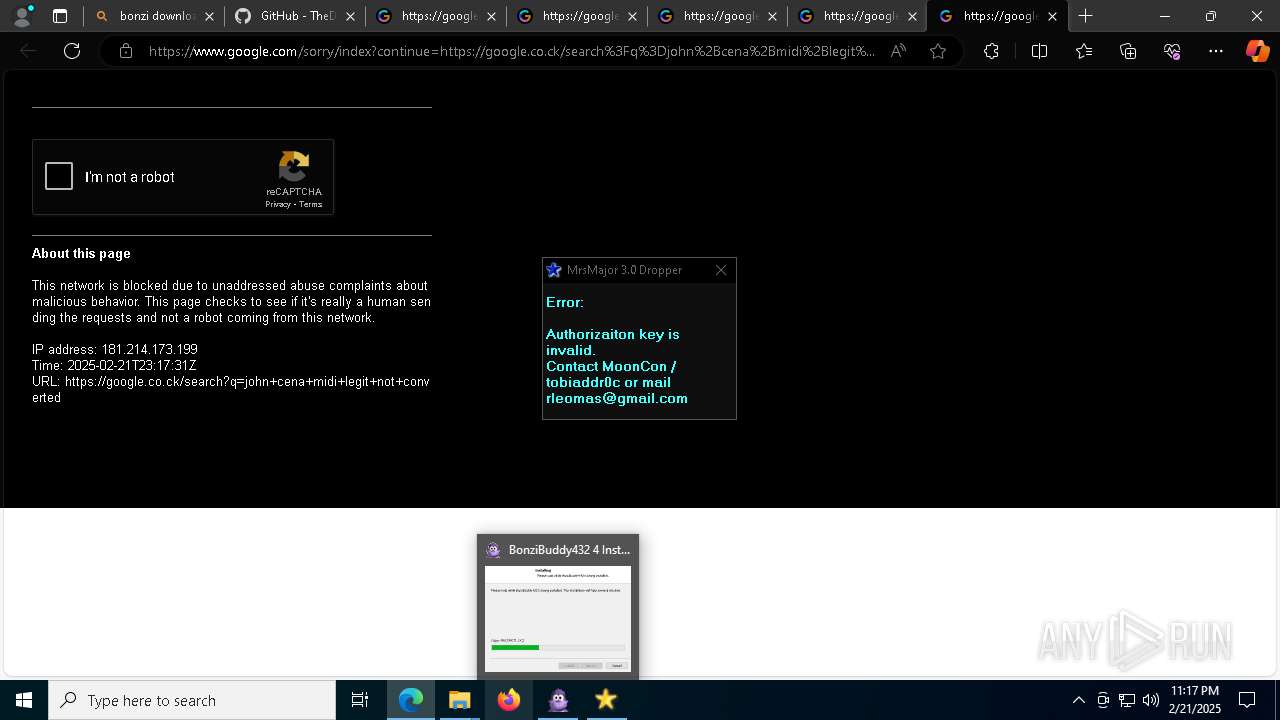This screenshot has width=1280, height=720.
Task: Show hidden system tray icons
Action: click(x=1078, y=700)
